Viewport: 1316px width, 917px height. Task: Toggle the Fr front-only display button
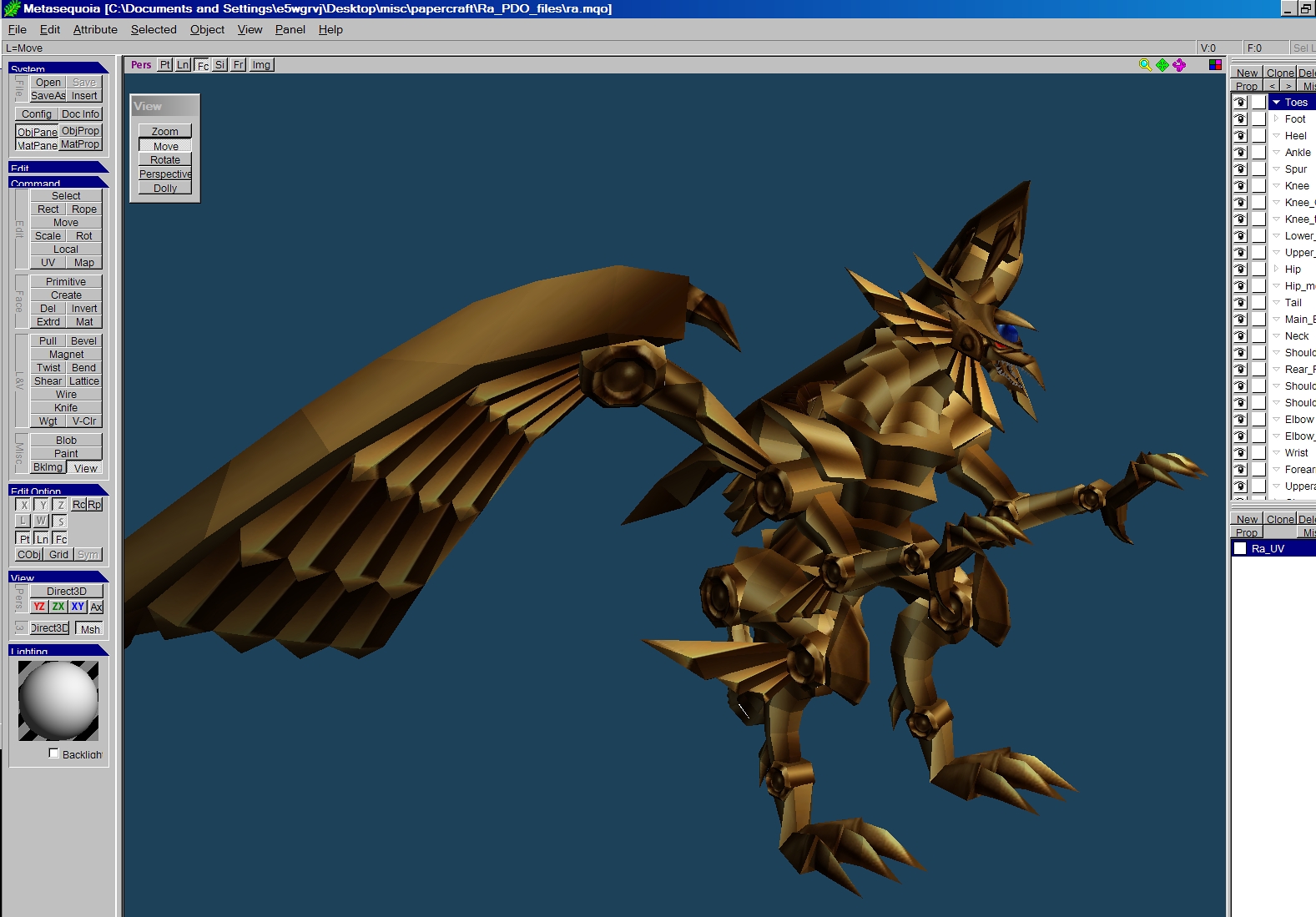pos(239,64)
